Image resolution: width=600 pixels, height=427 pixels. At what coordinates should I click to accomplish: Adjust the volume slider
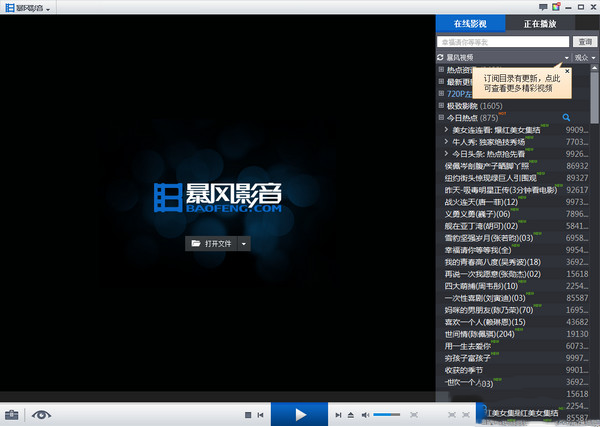[386, 415]
